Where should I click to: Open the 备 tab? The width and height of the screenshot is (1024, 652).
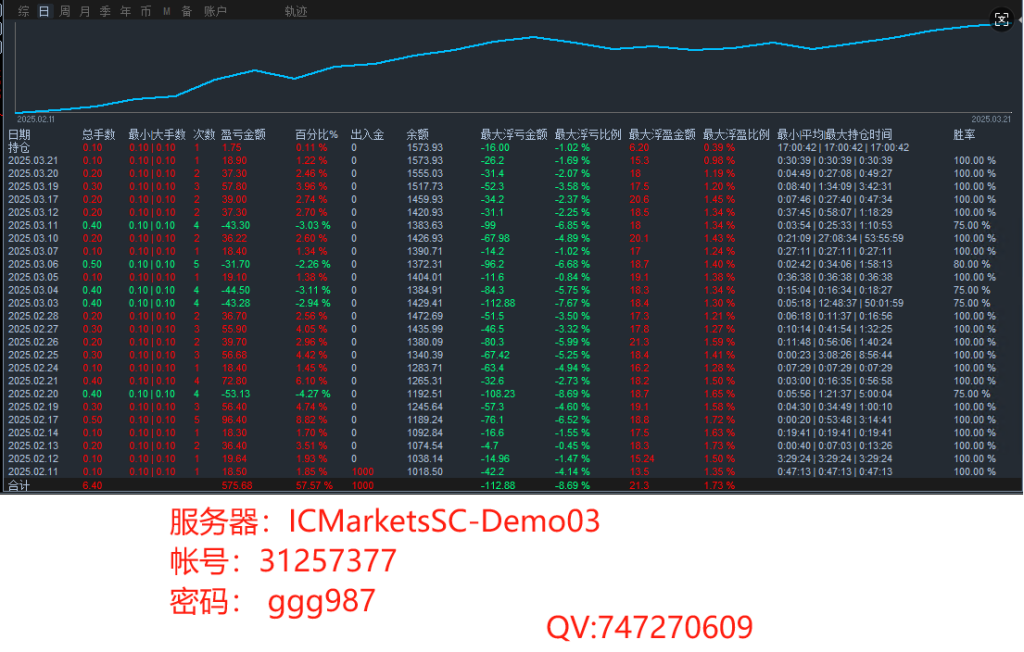click(187, 11)
